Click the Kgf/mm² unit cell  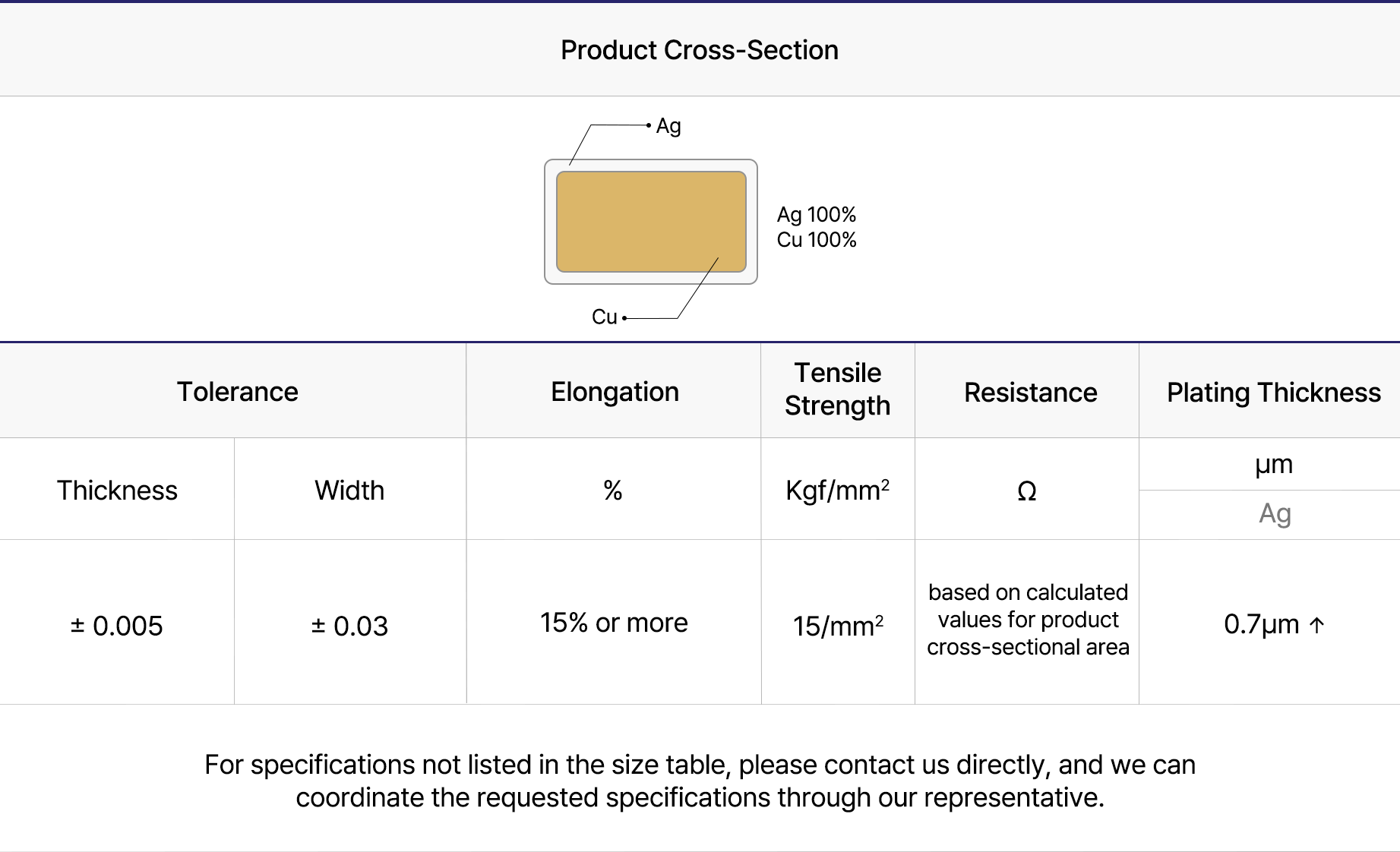coord(837,491)
